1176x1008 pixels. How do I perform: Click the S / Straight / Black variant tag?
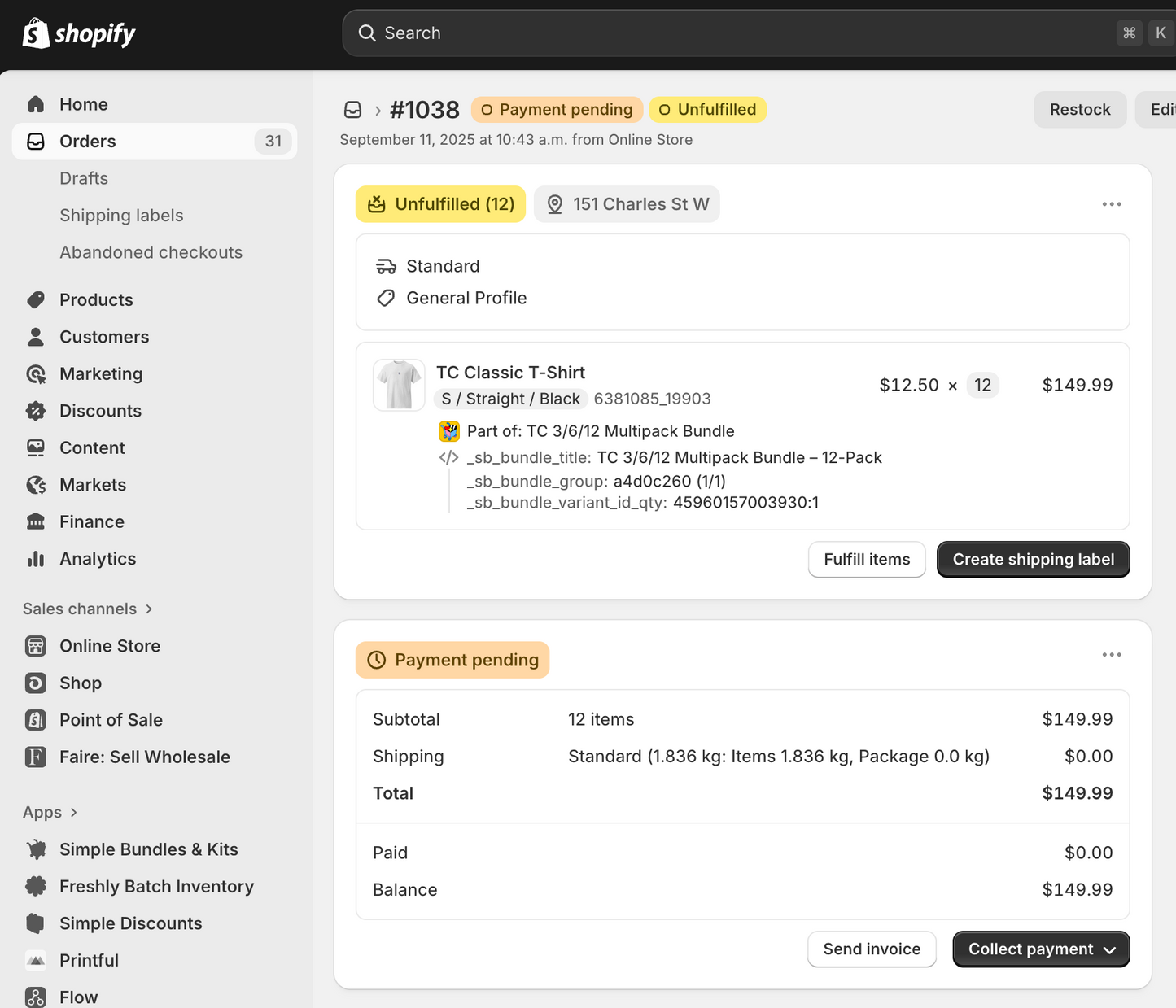click(x=510, y=399)
